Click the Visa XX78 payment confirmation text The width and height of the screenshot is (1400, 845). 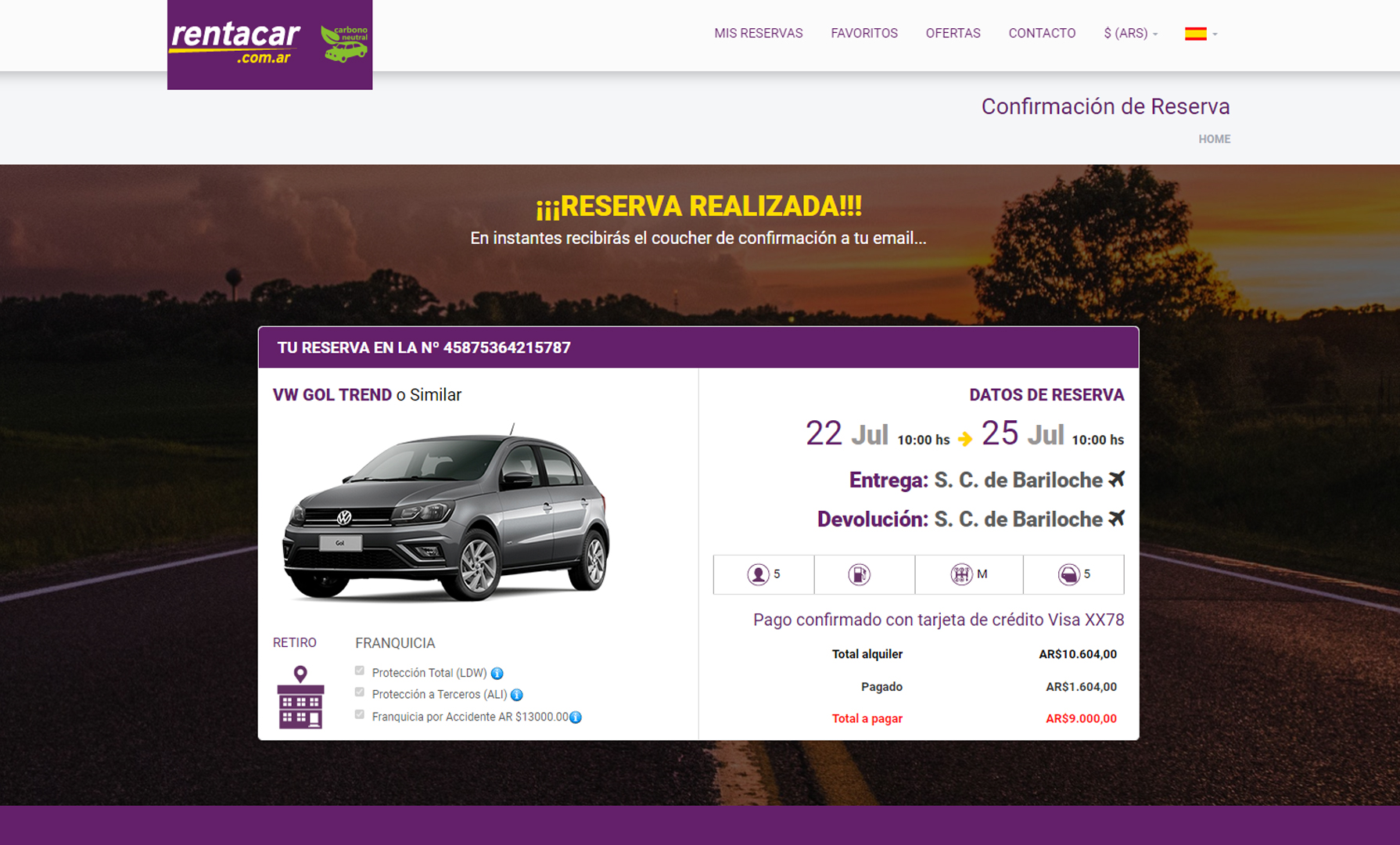[x=939, y=620]
